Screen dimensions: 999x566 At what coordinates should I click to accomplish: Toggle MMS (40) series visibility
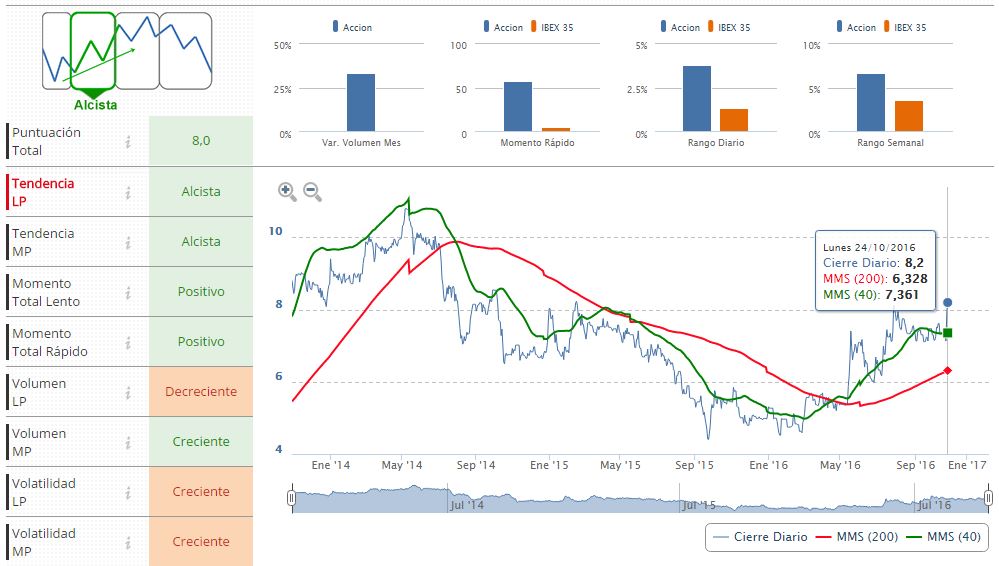click(946, 537)
